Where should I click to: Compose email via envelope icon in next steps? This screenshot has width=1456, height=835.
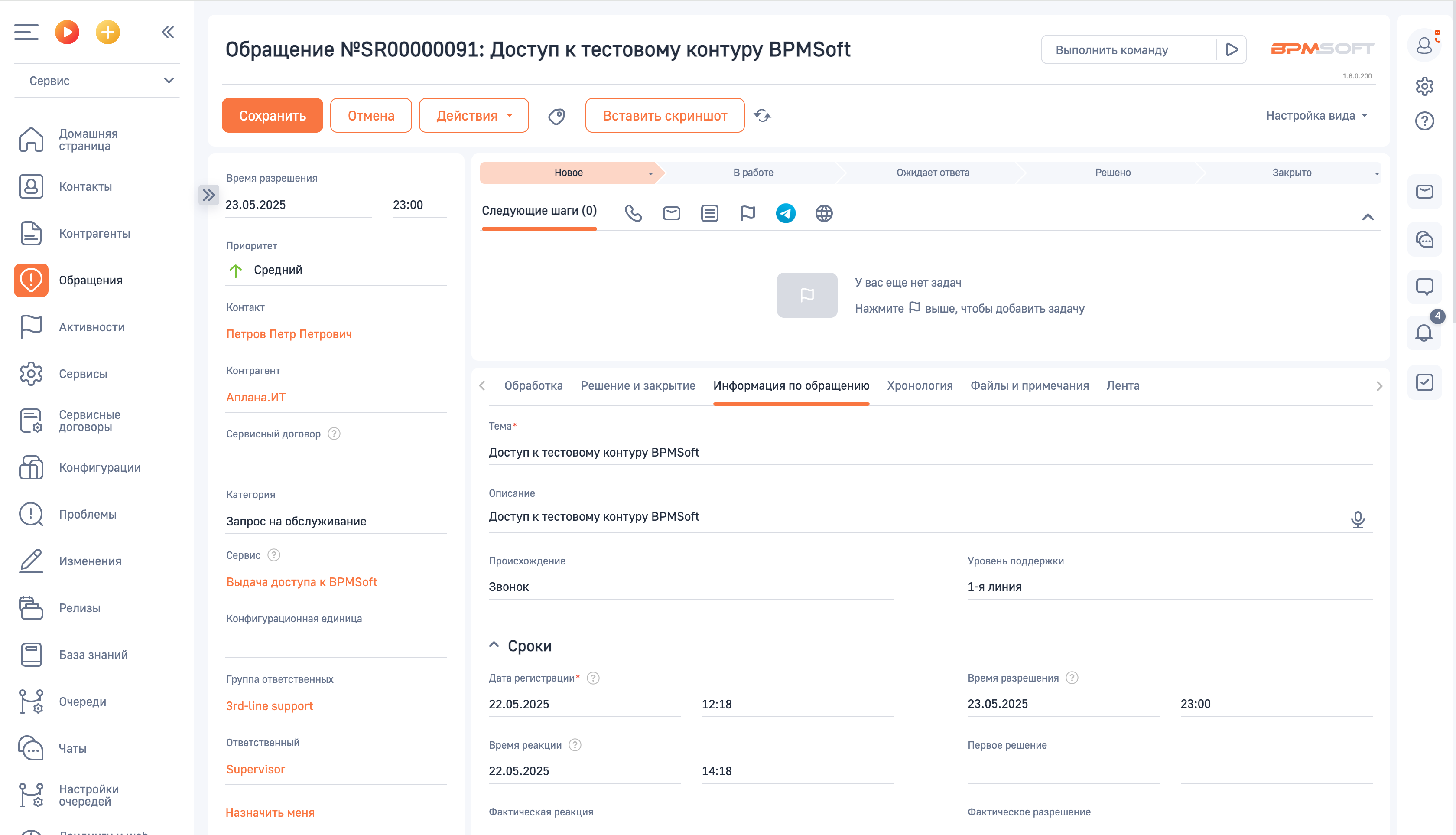pos(671,213)
